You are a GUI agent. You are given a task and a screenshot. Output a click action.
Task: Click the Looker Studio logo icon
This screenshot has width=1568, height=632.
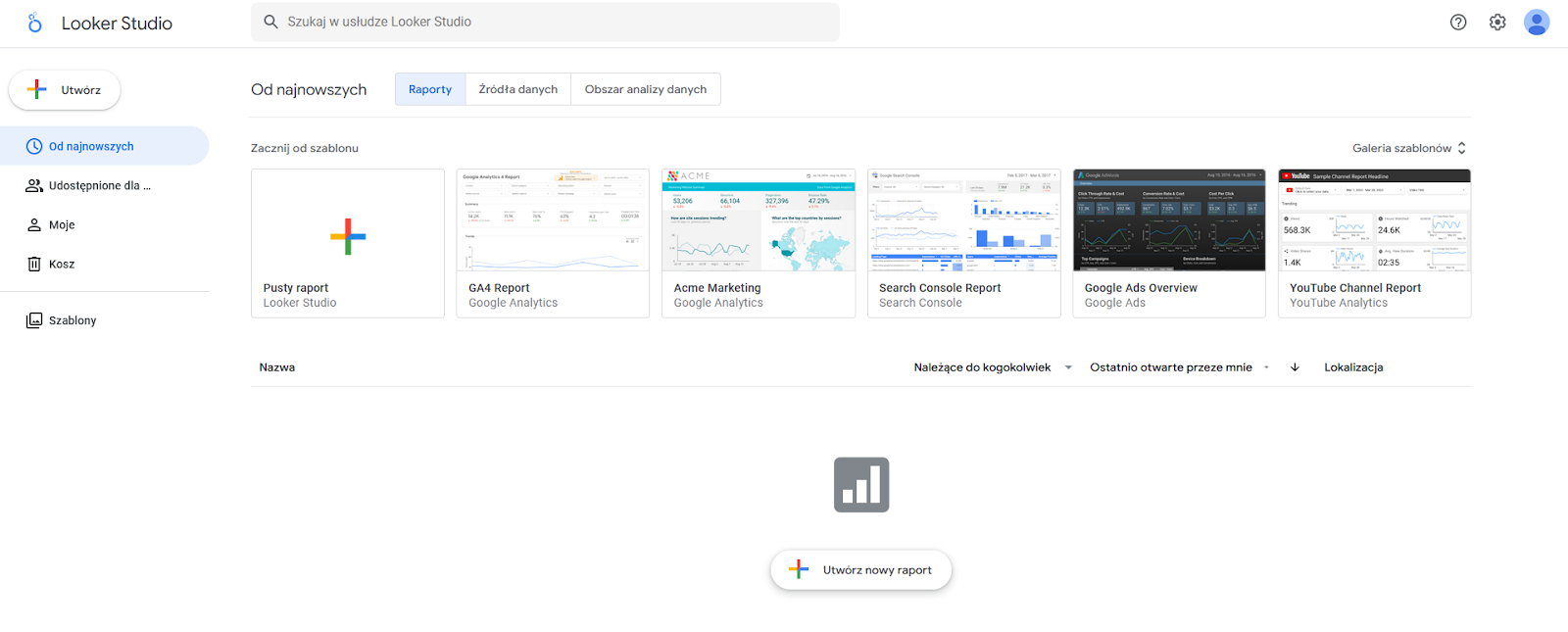click(34, 23)
